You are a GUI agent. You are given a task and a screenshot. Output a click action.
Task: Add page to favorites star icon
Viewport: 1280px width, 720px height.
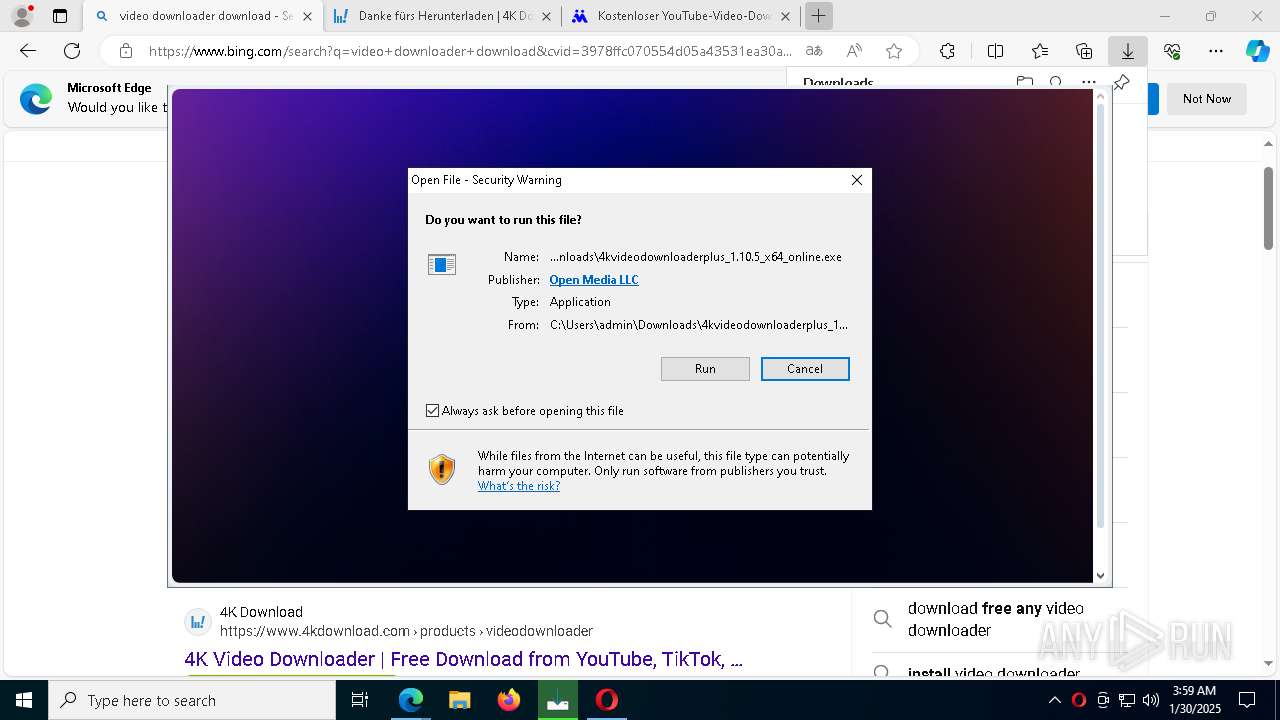click(x=894, y=51)
